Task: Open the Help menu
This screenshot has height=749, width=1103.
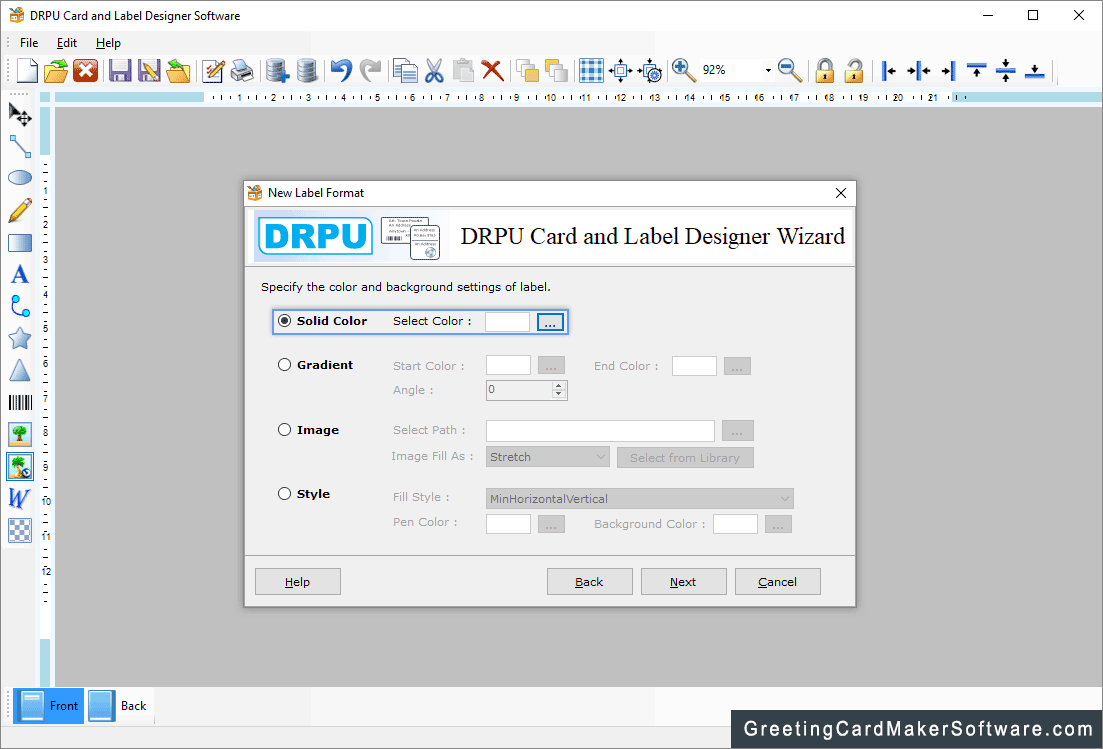Action: tap(108, 43)
